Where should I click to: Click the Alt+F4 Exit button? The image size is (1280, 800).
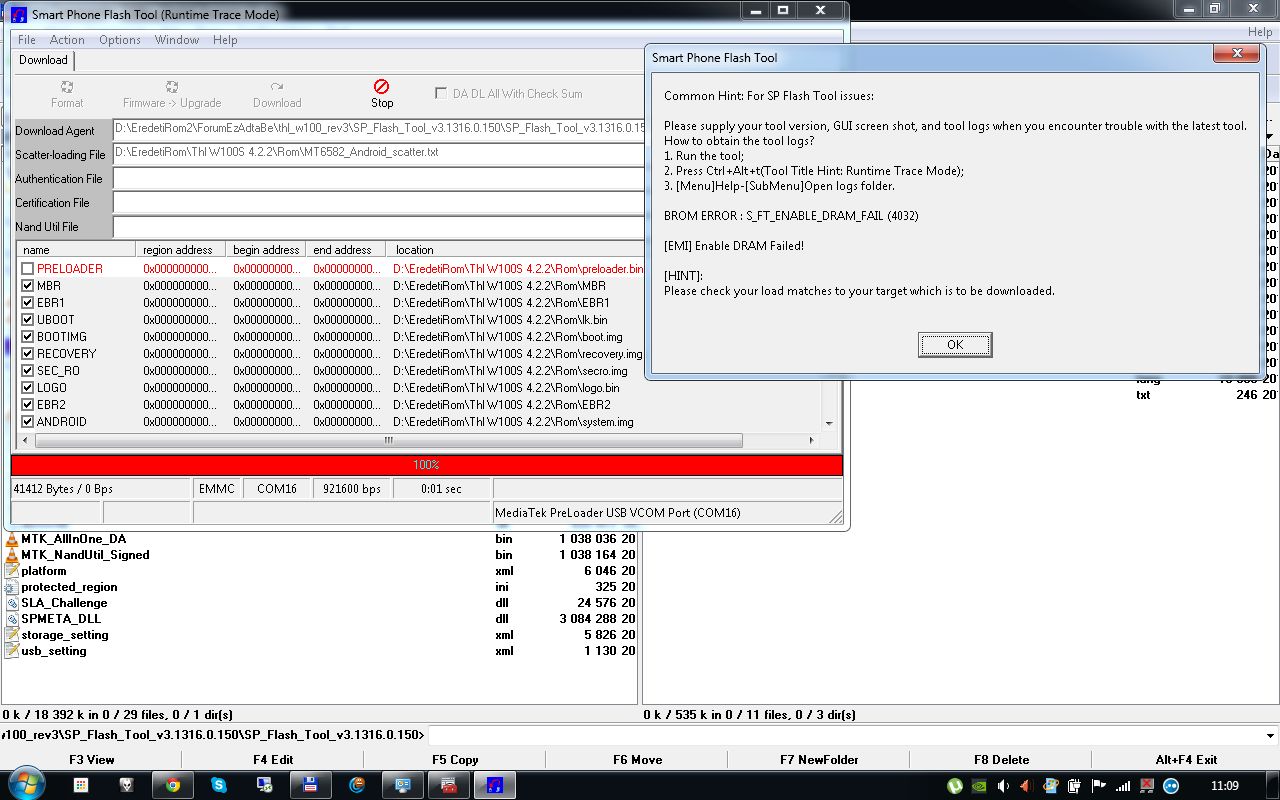1185,760
